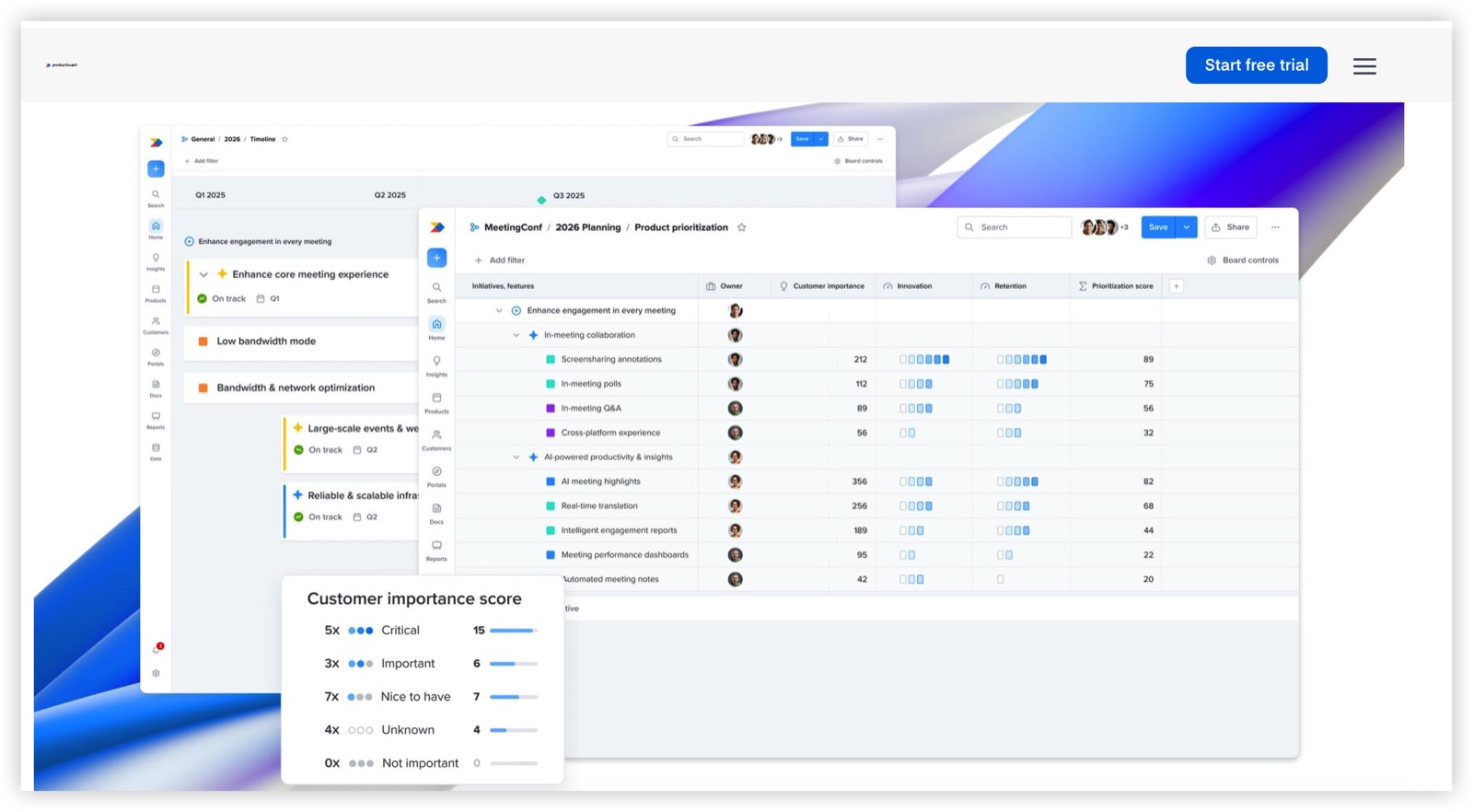Click the Prioritization score column header
The image size is (1473, 812).
point(1116,286)
